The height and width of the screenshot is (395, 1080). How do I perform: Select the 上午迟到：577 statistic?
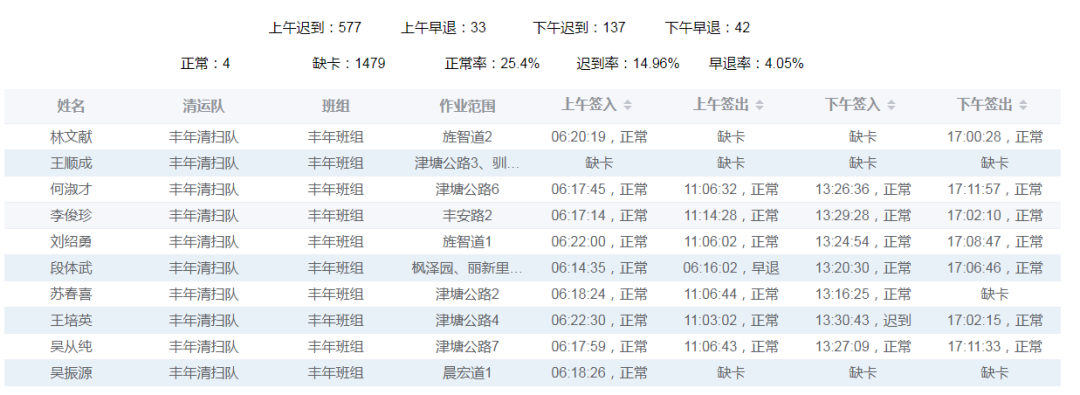click(x=315, y=28)
